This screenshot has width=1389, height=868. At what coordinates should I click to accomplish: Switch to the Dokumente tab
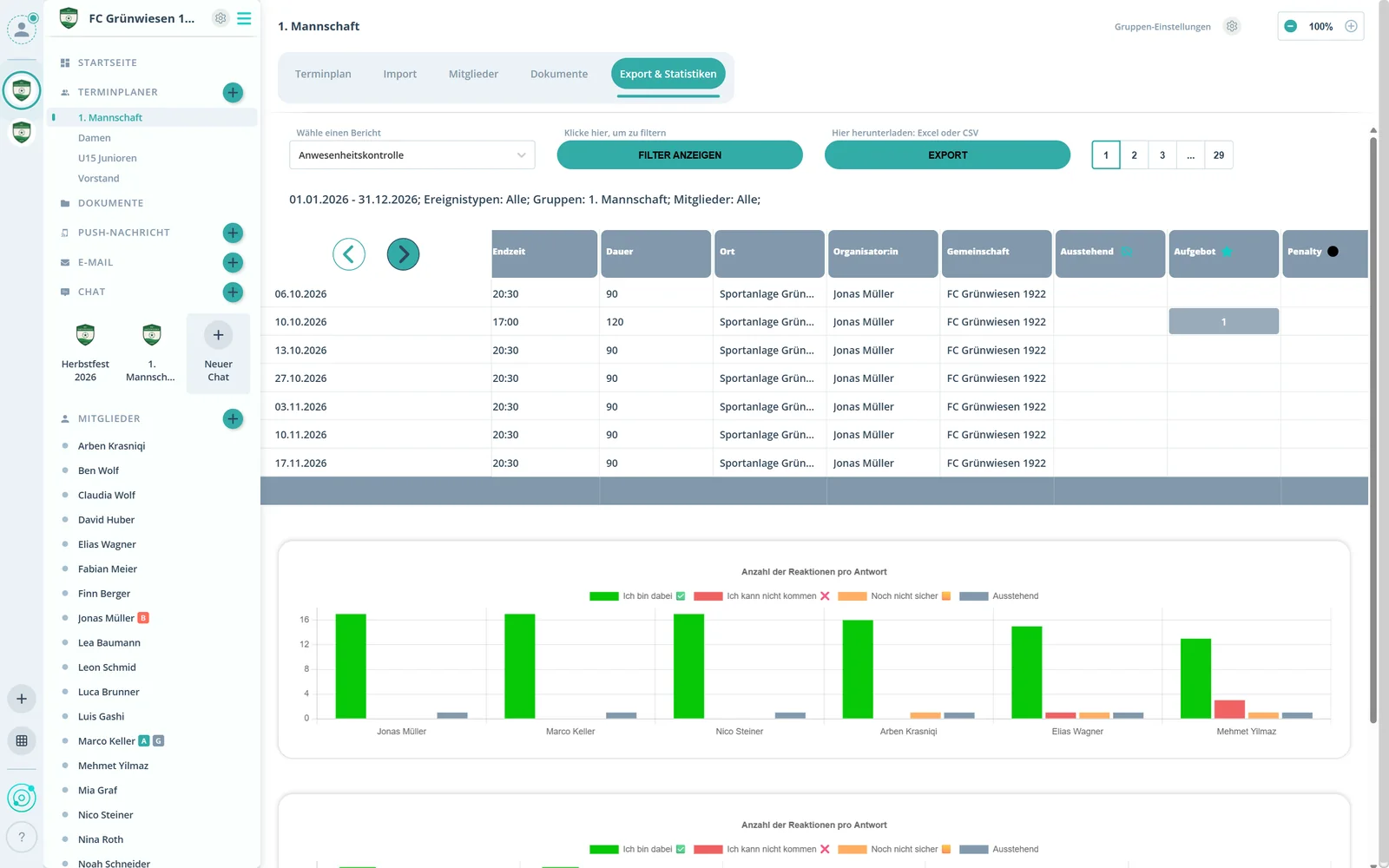pyautogui.click(x=559, y=75)
